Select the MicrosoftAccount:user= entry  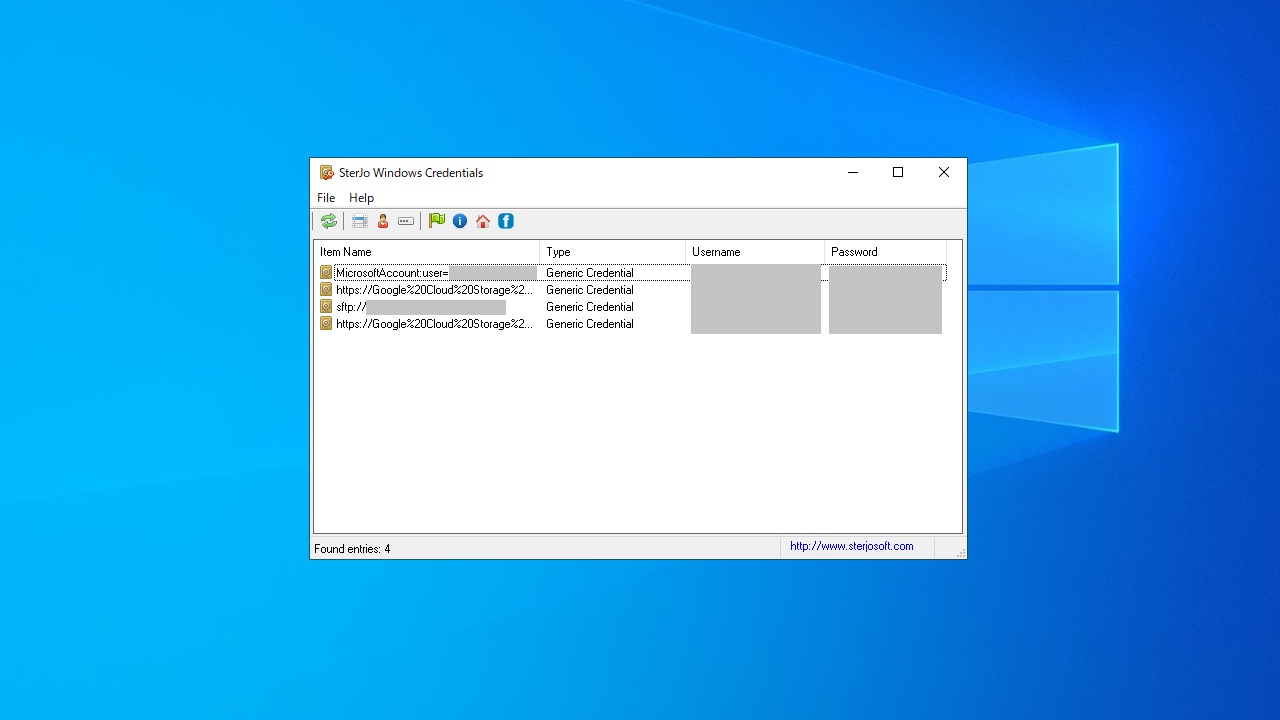pos(392,273)
